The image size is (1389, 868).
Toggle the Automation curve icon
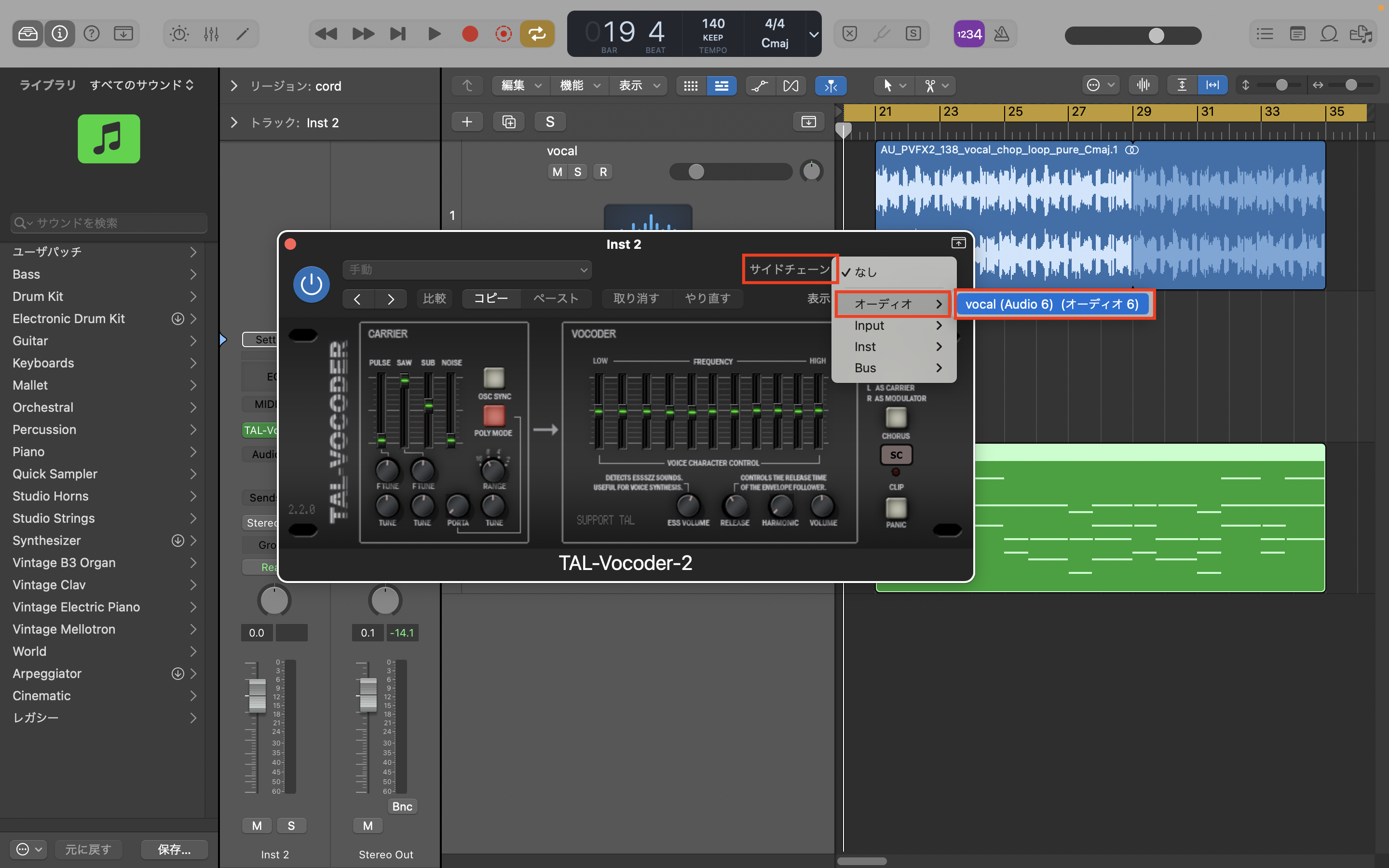pos(760,85)
